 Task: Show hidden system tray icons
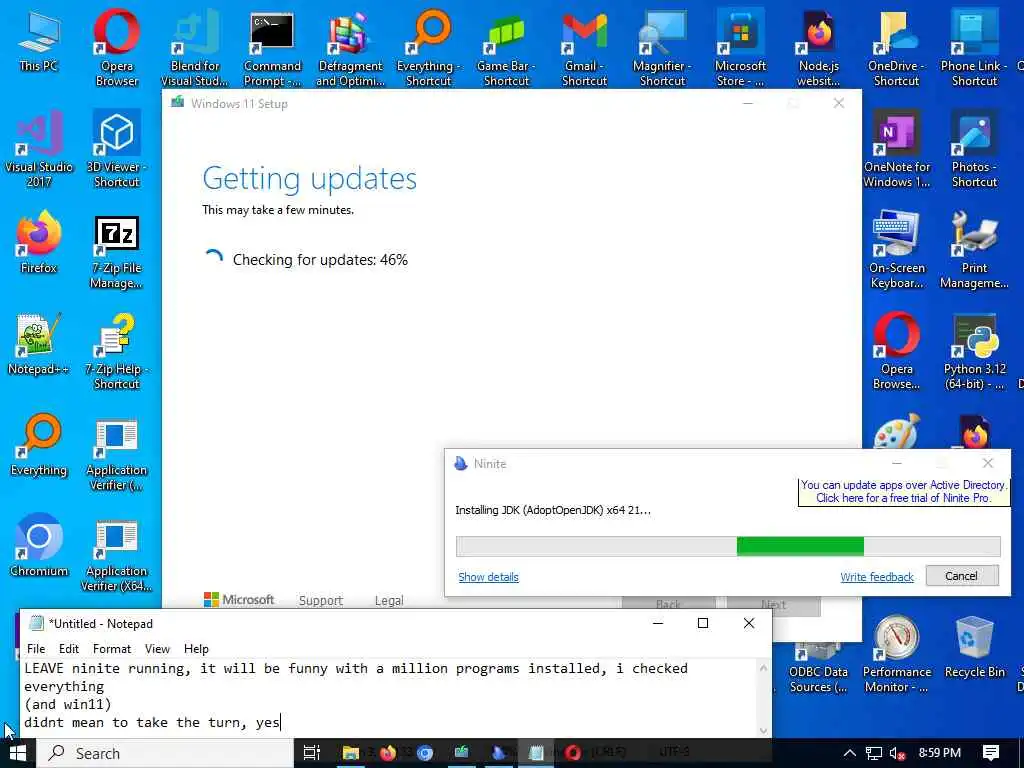tap(849, 753)
